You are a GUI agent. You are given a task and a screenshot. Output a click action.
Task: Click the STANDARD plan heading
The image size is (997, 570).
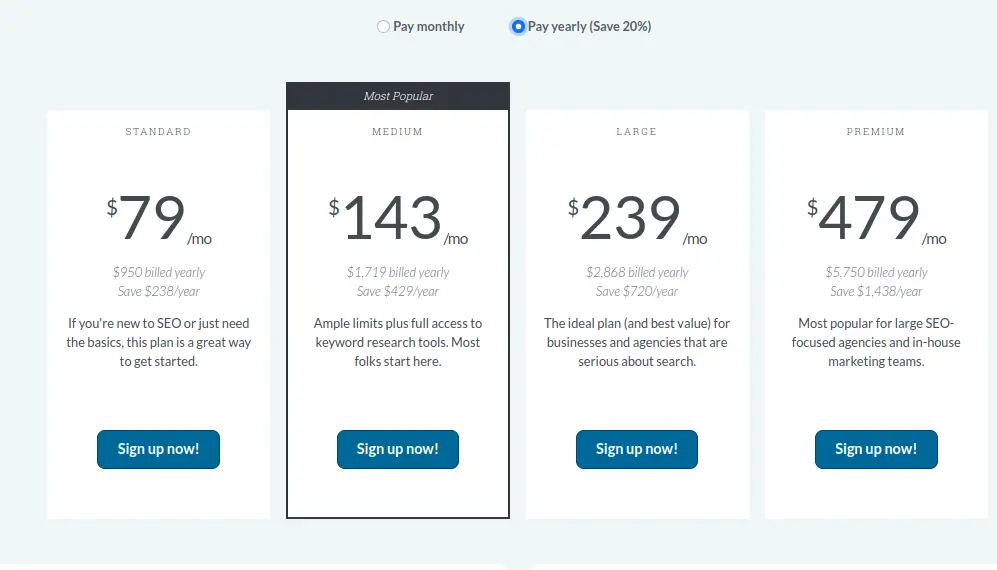coord(158,132)
